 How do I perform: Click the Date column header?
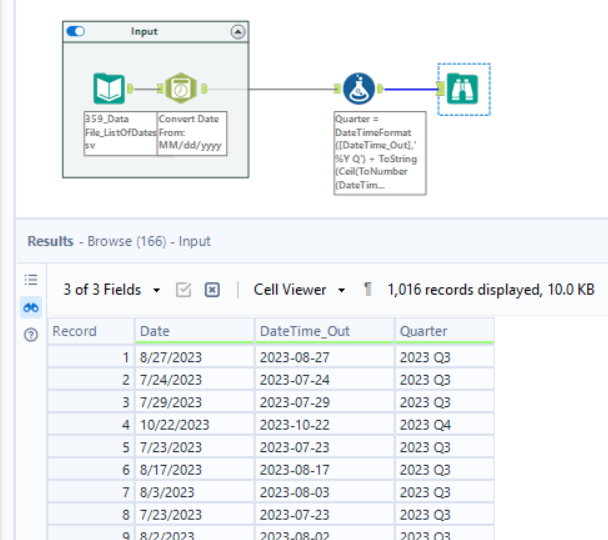click(195, 331)
